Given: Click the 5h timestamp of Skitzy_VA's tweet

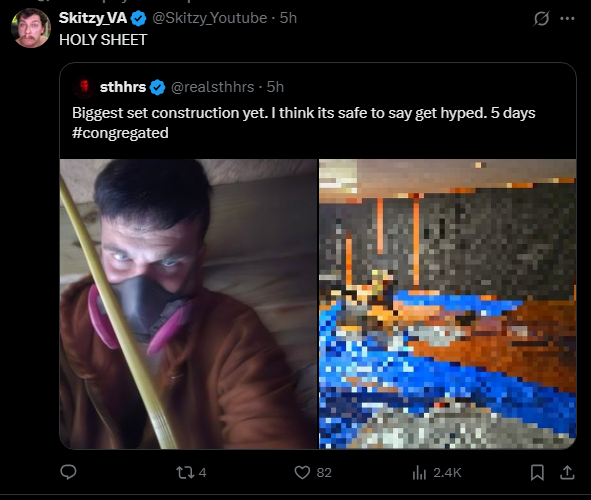Looking at the screenshot, I should (288, 18).
